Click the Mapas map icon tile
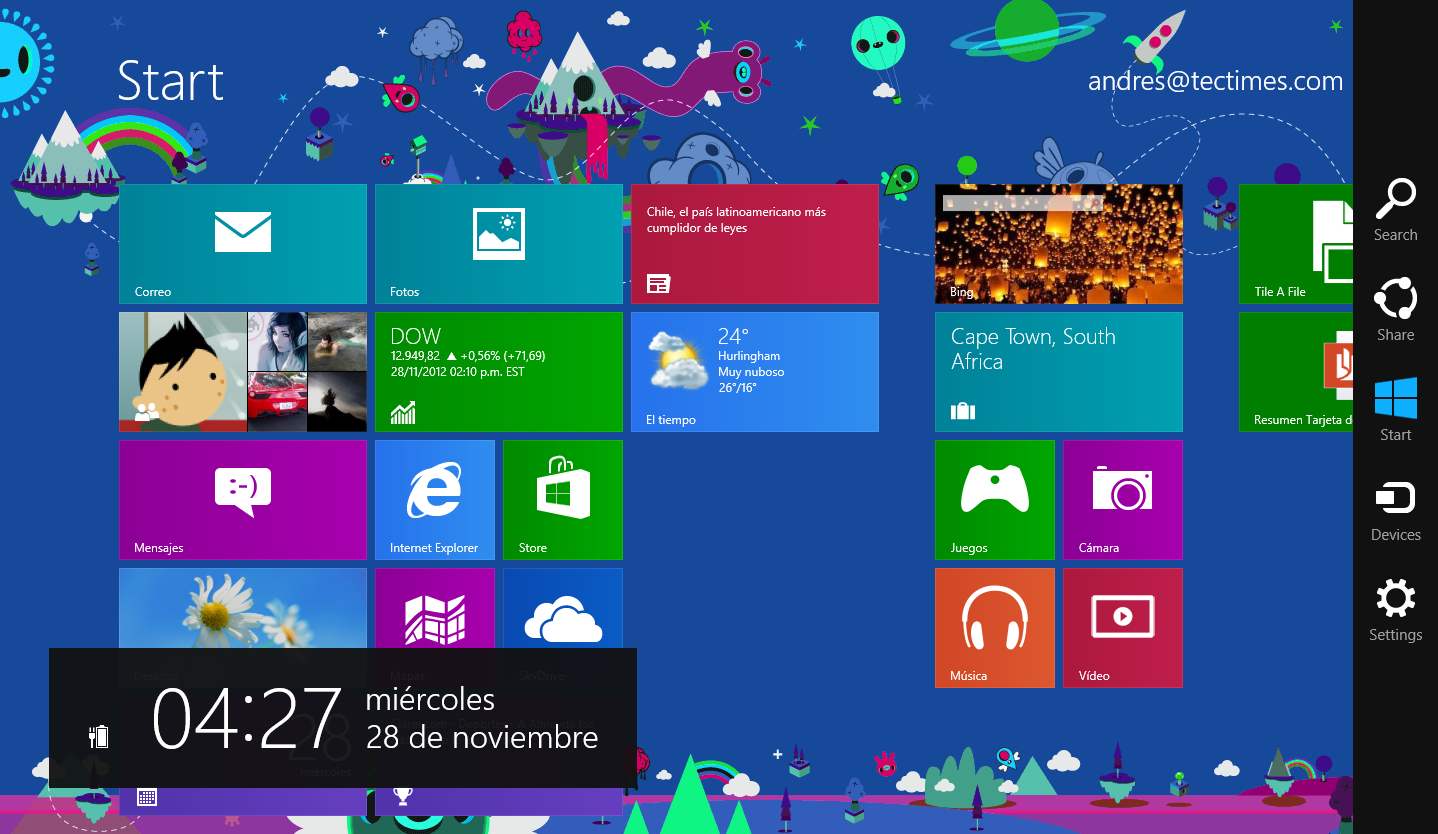Viewport: 1438px width, 834px height. tap(435, 608)
